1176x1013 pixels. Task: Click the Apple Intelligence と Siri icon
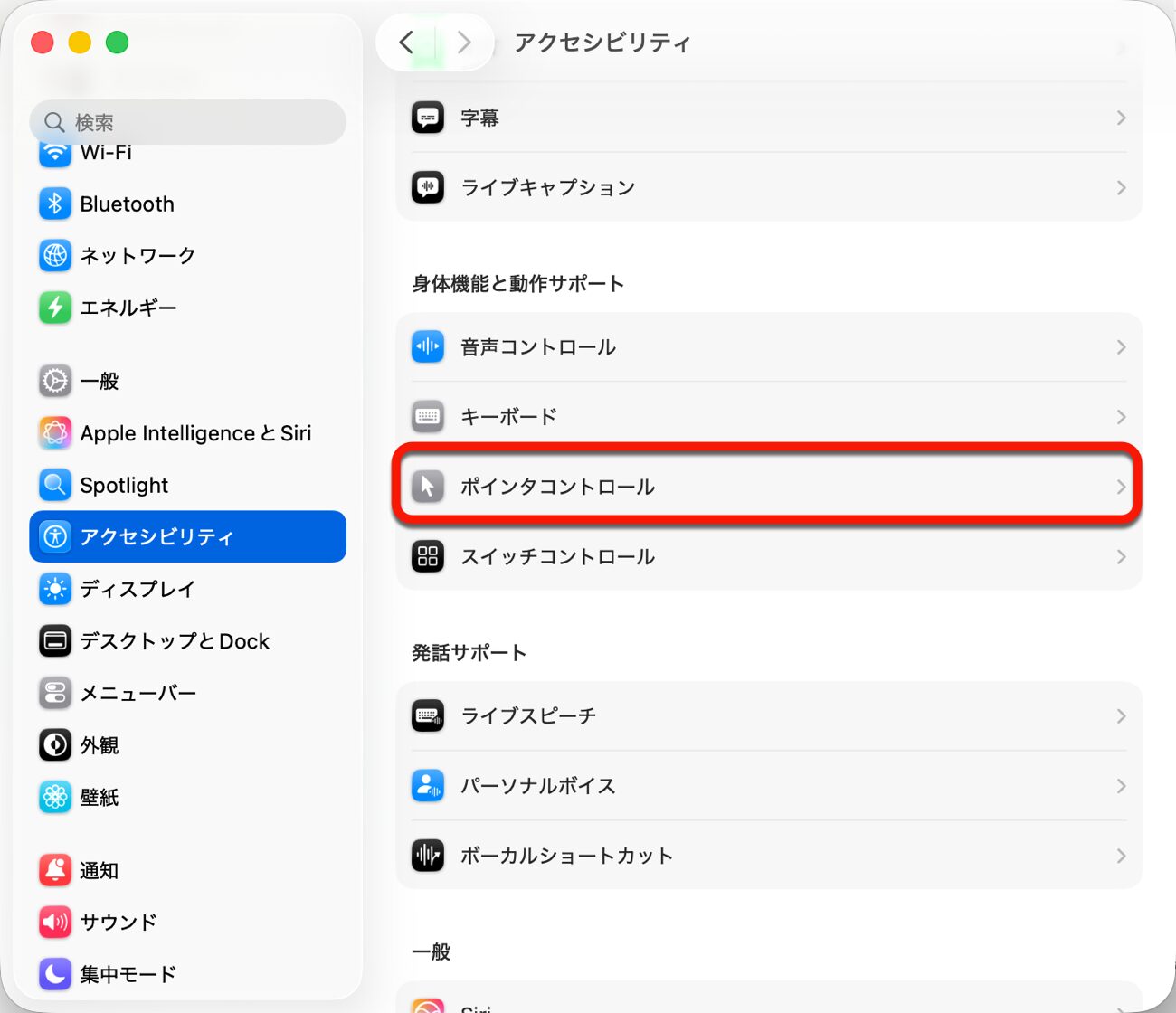55,433
